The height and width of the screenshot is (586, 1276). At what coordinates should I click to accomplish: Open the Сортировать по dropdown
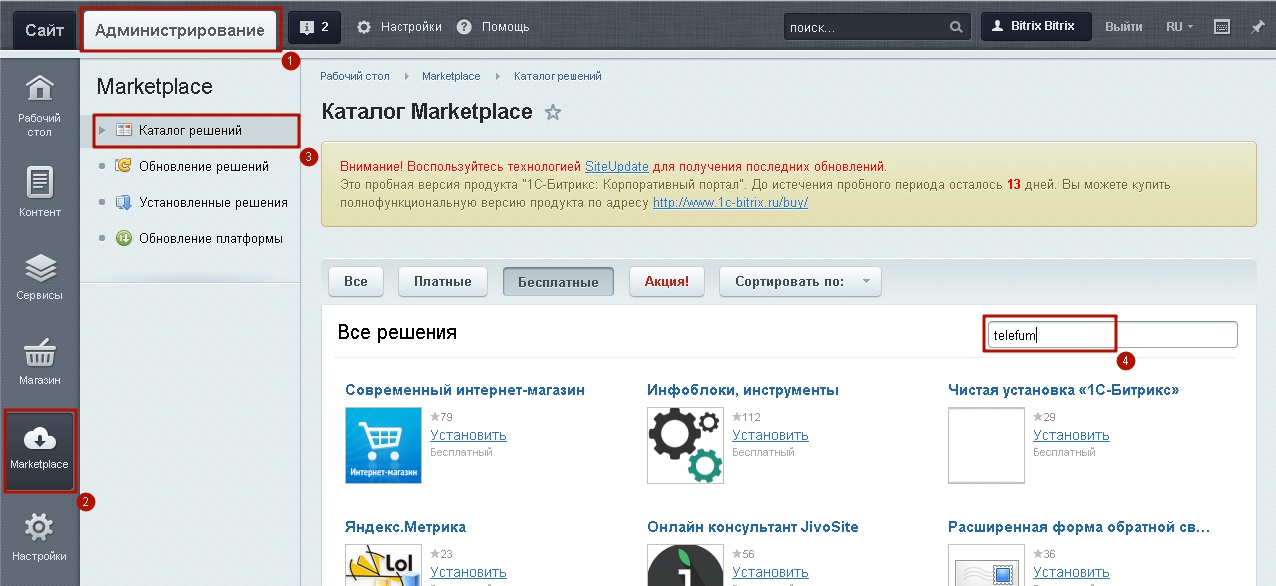(800, 282)
